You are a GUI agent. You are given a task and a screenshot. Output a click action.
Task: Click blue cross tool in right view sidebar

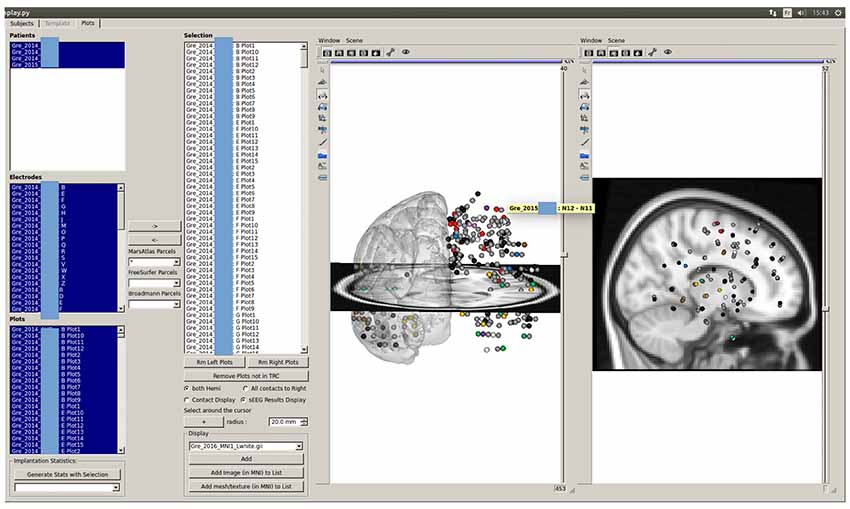[x=584, y=130]
